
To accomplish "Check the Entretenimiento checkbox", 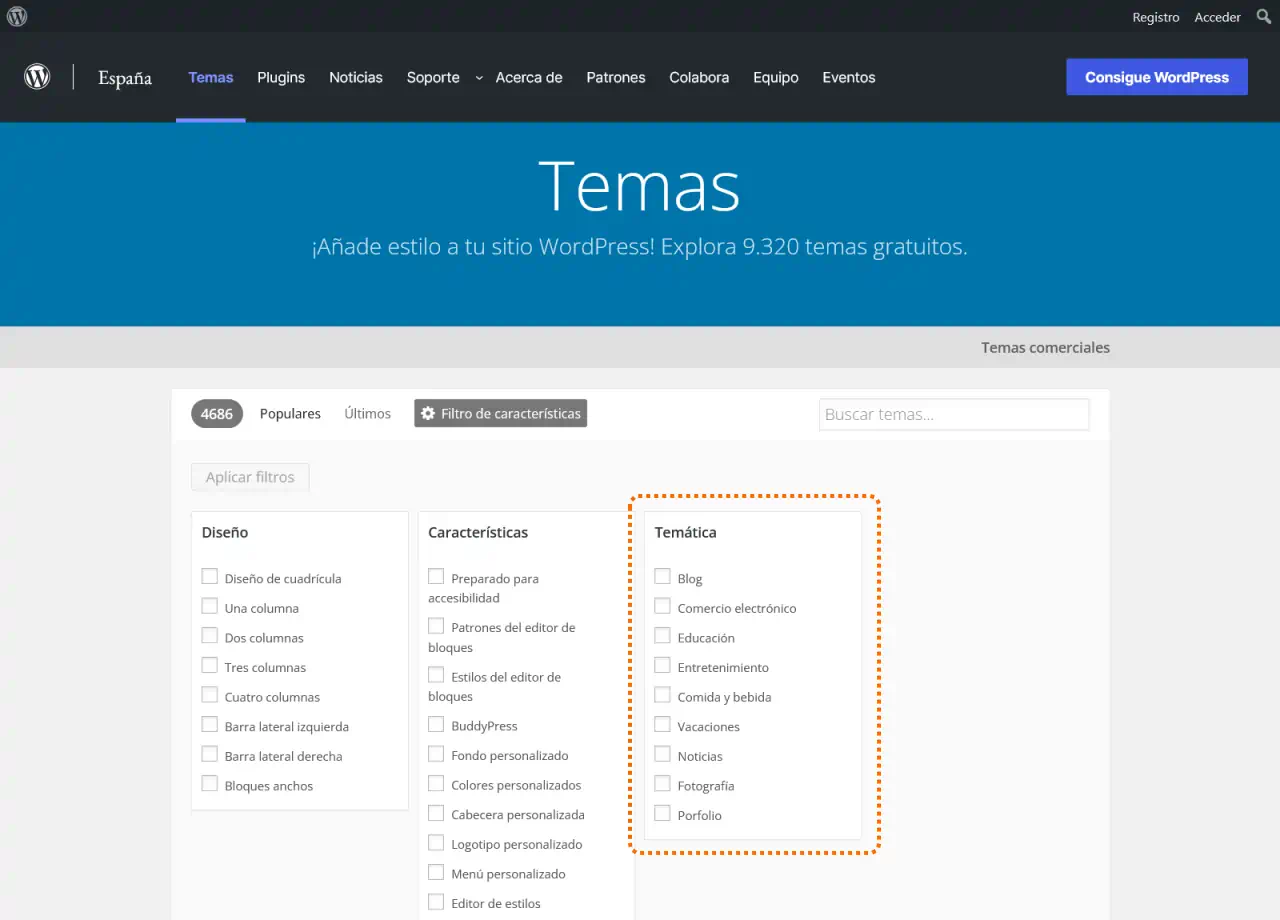I will point(662,665).
